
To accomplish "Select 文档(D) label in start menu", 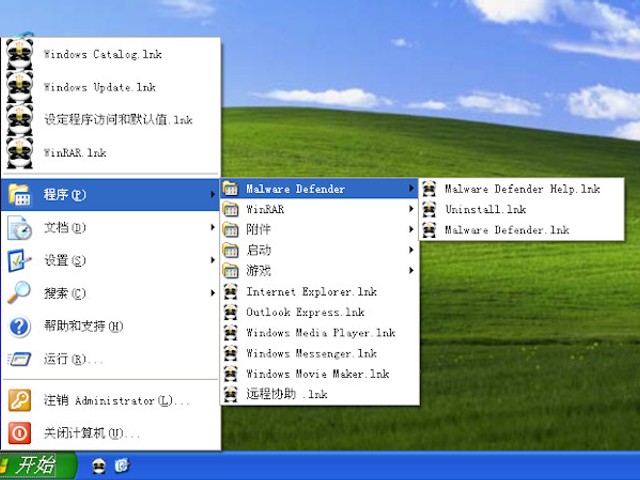I will [x=64, y=227].
